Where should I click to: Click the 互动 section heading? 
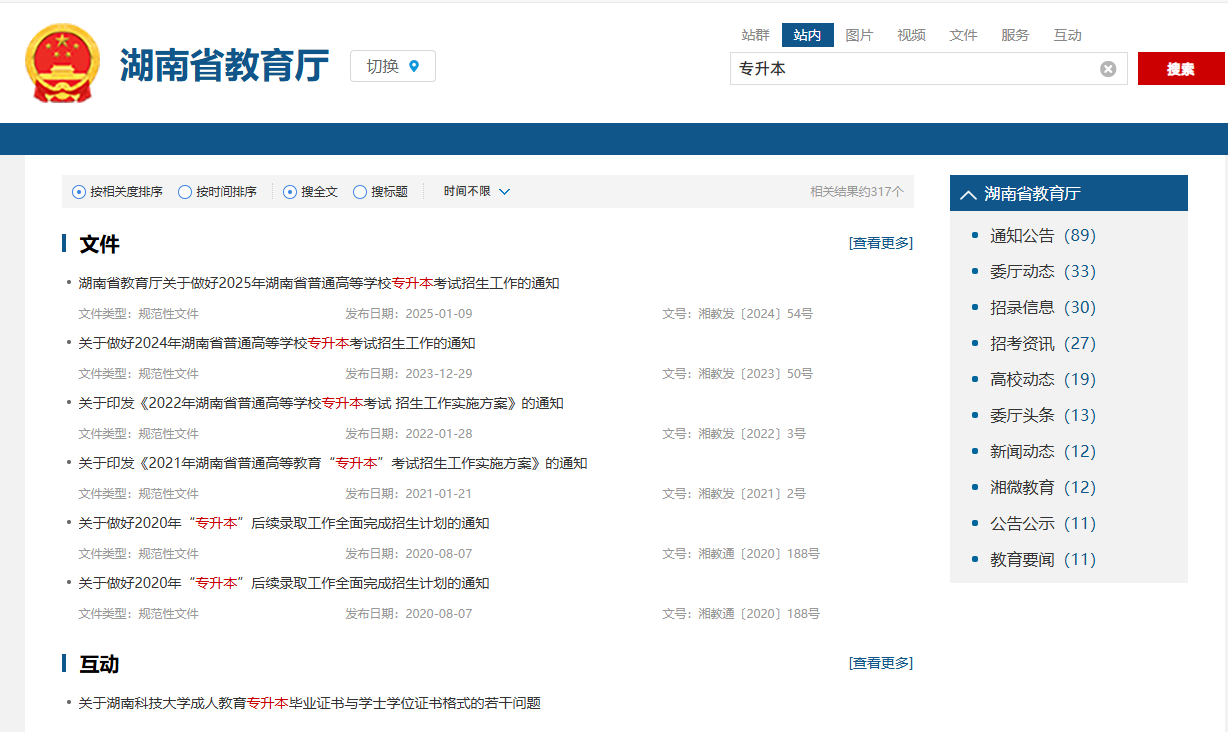tap(99, 664)
